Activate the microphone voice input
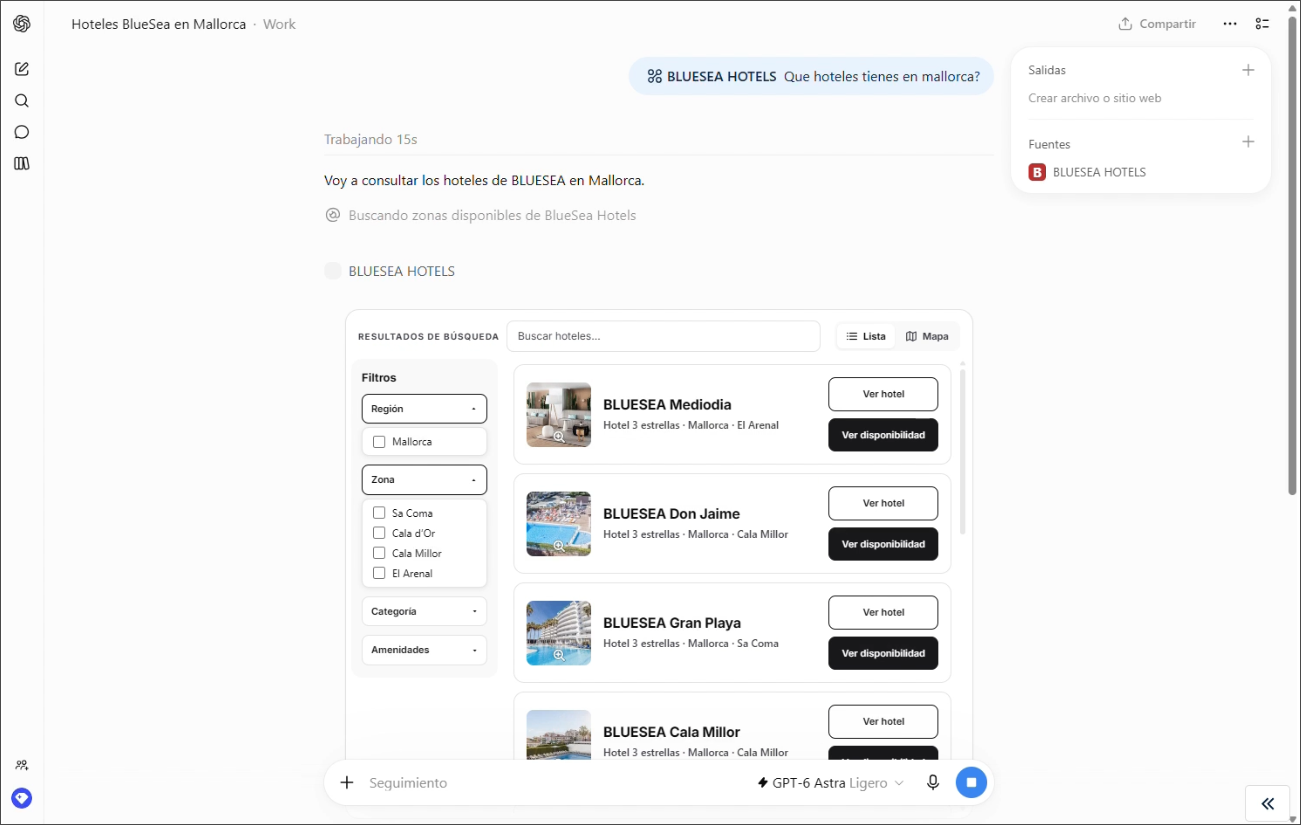1301x825 pixels. pos(933,783)
